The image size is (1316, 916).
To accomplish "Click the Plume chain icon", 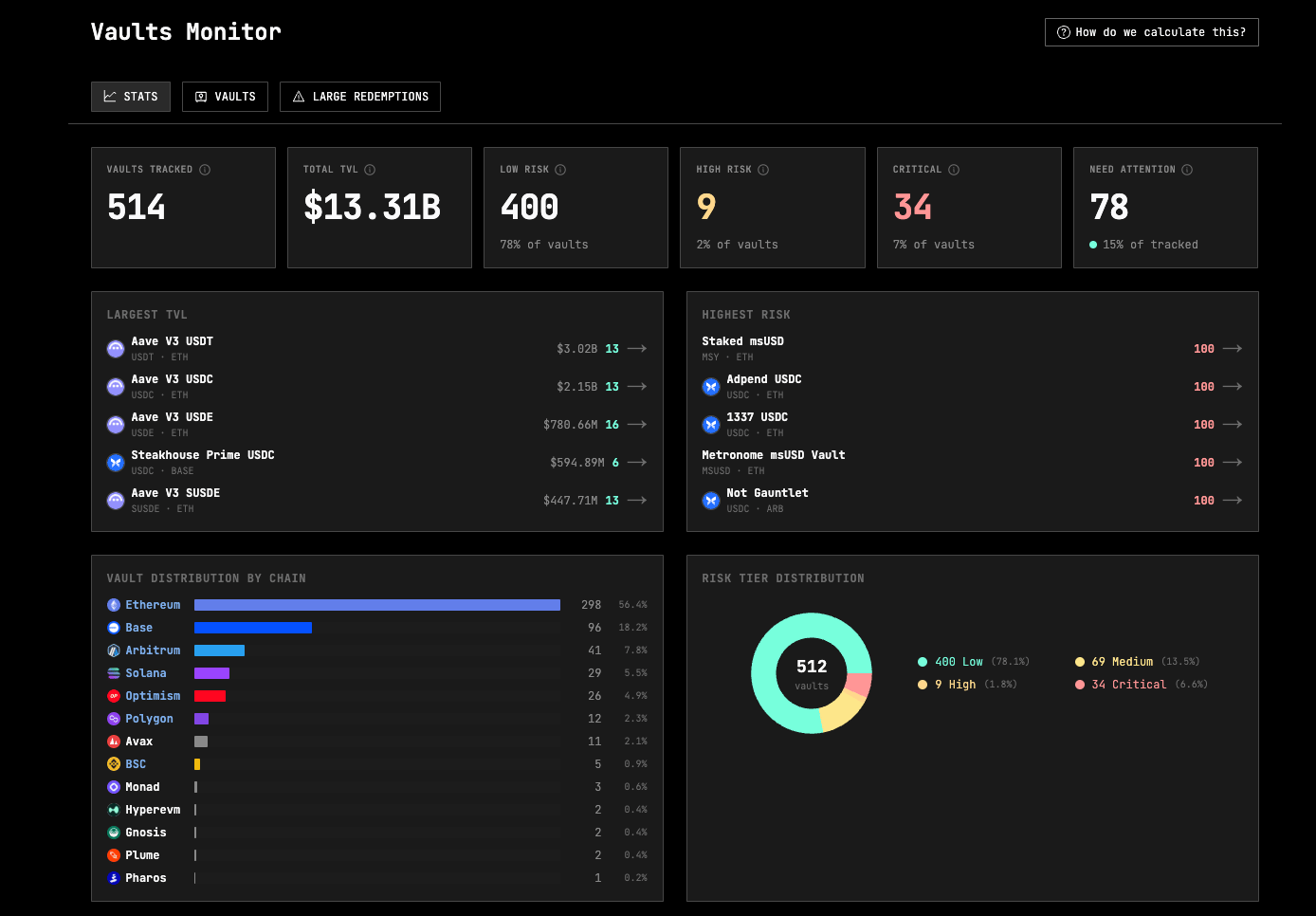I will point(114,855).
